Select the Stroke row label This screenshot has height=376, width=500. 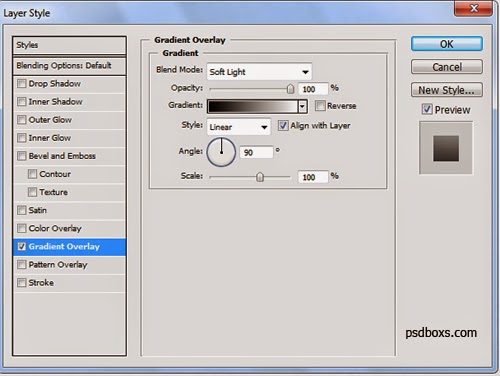41,282
